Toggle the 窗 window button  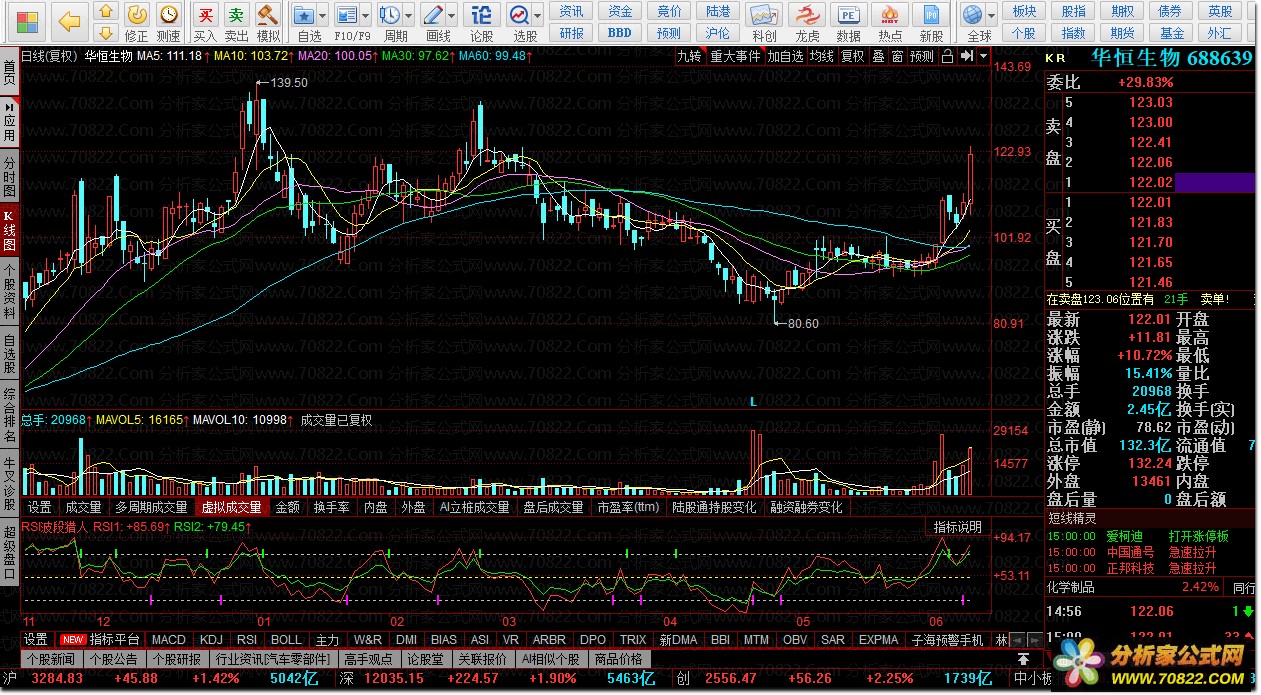tap(896, 56)
